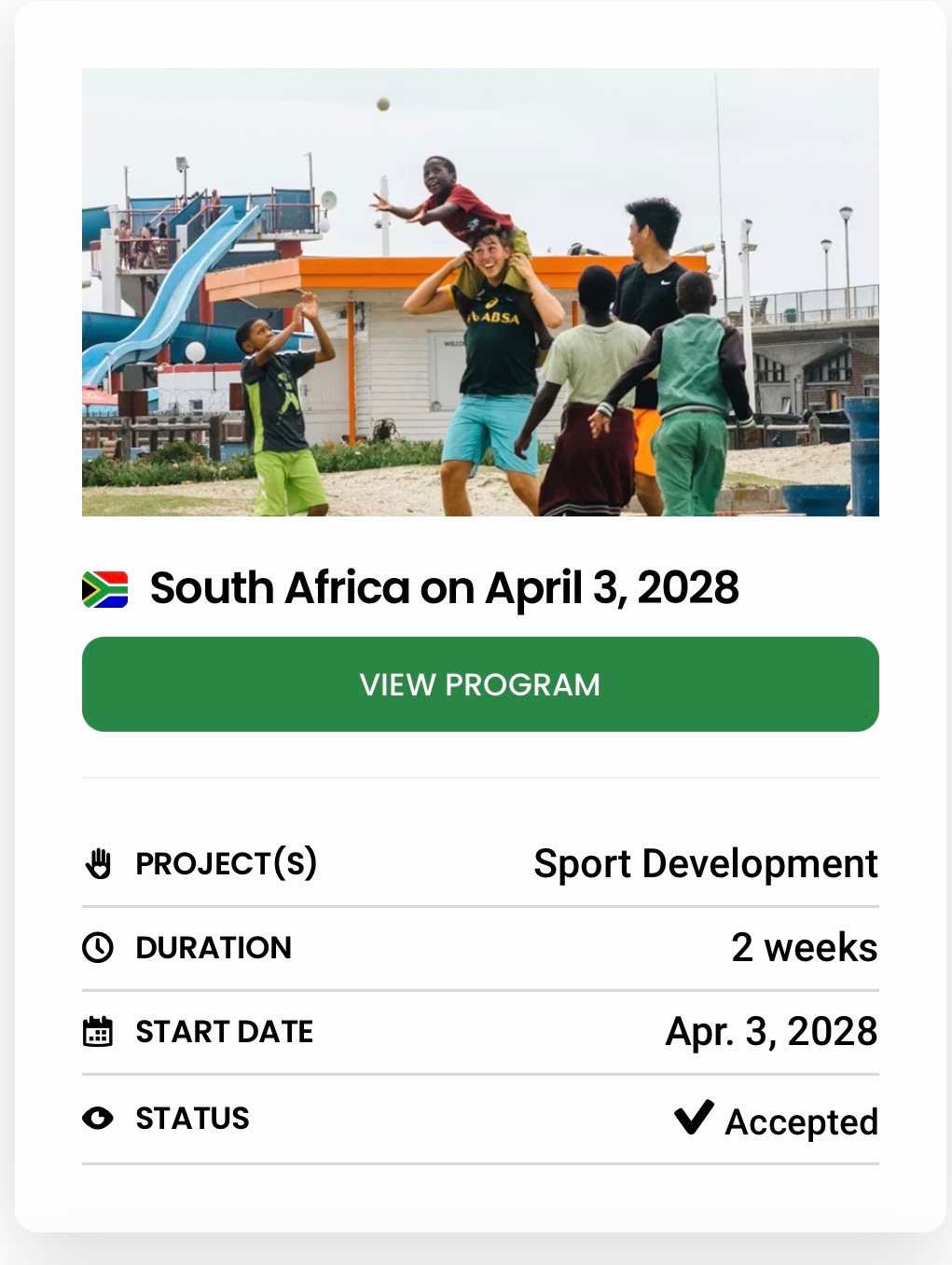The width and height of the screenshot is (952, 1265).
Task: Click the ABSA logo on the jersey
Action: [x=494, y=318]
